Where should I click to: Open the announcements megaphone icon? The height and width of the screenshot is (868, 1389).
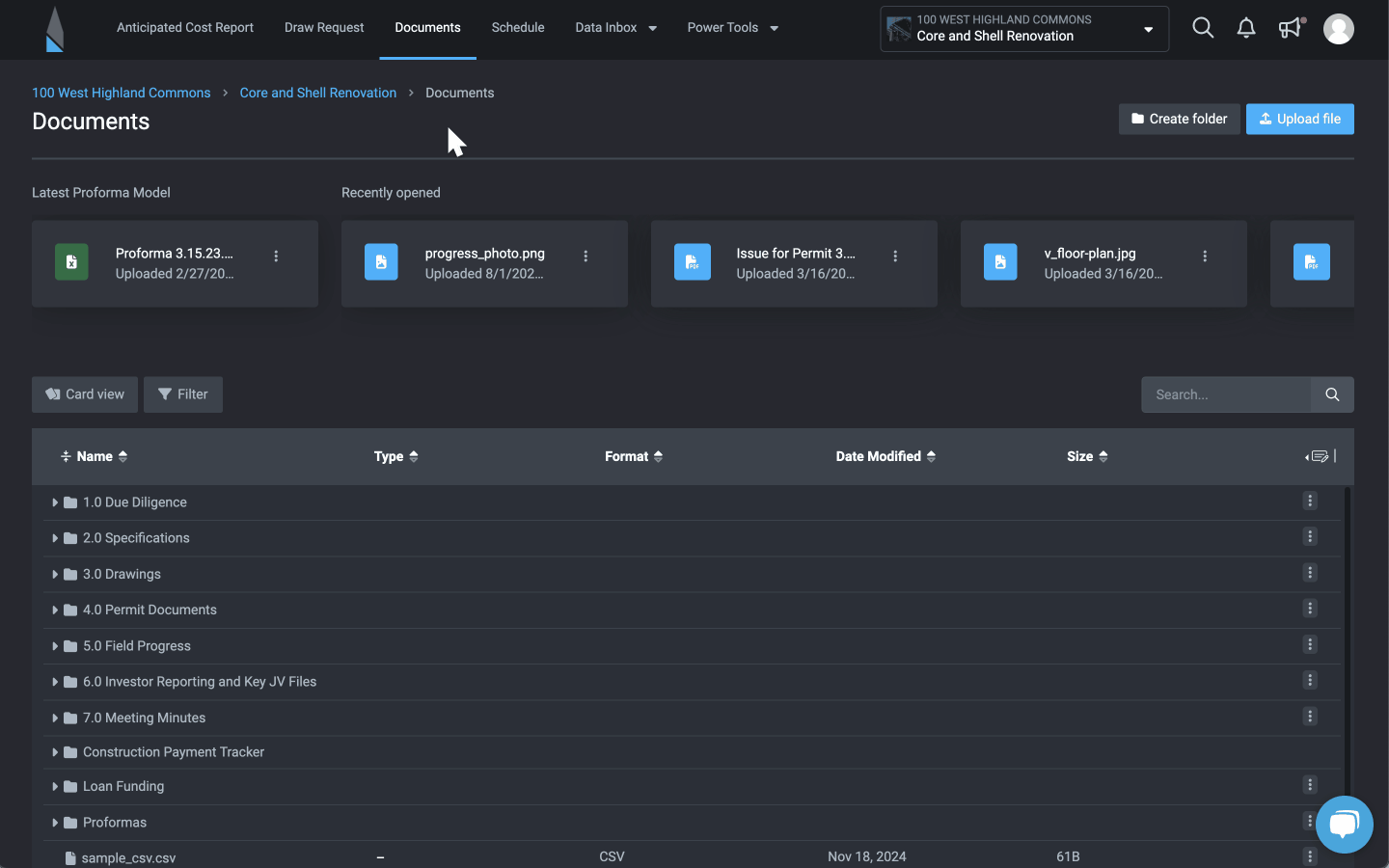click(x=1291, y=28)
